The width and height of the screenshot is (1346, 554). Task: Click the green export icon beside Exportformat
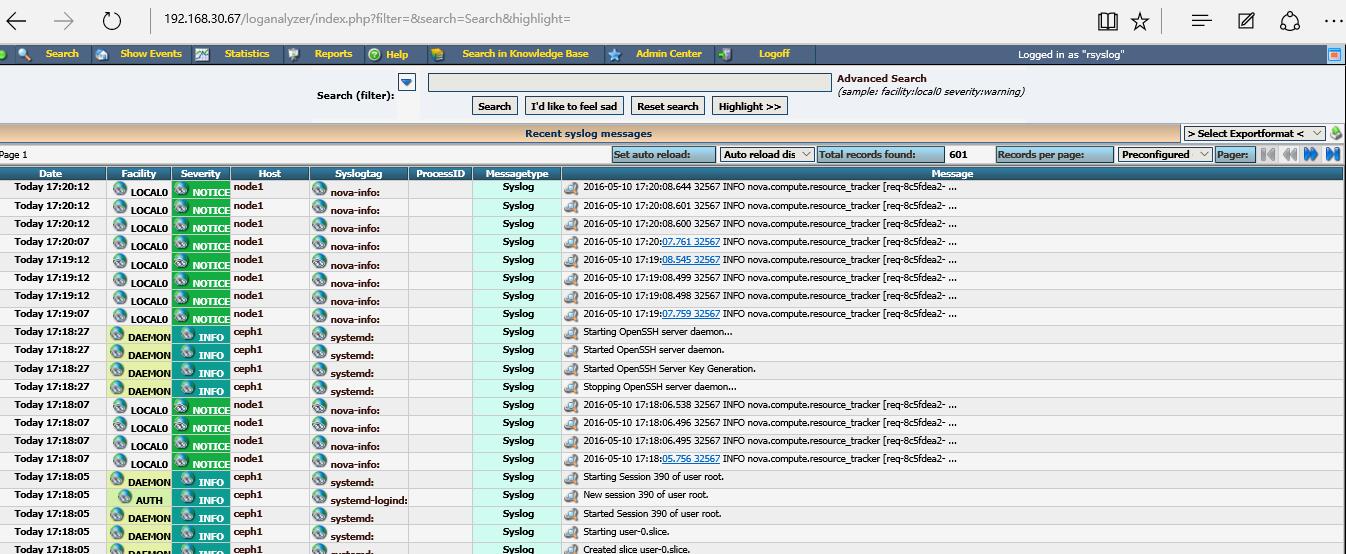click(x=1336, y=134)
